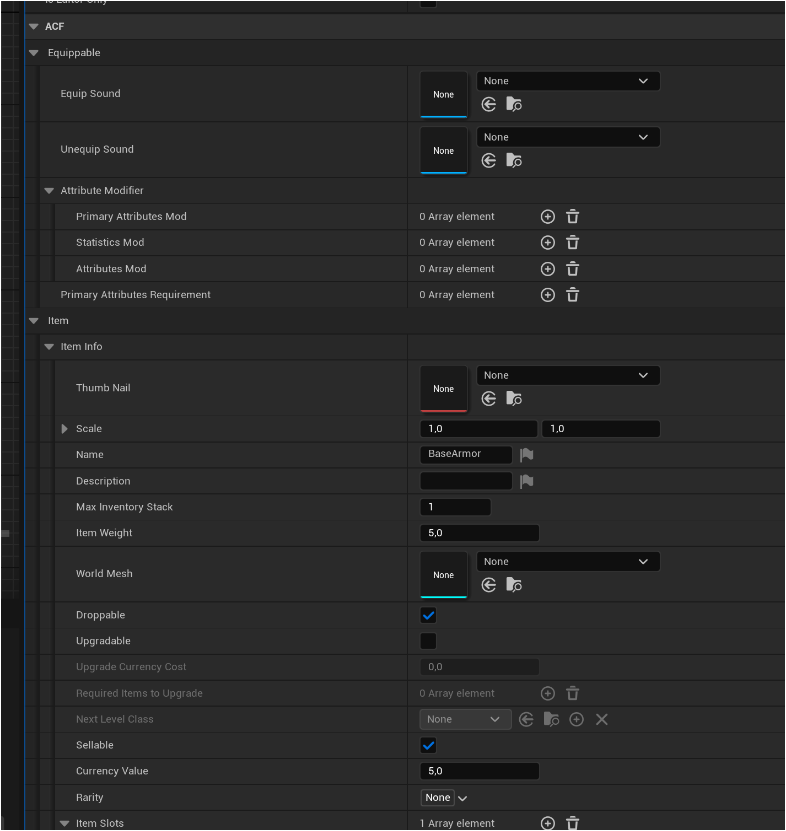The image size is (786, 831).
Task: Uncheck the Sellable option
Action: coord(428,745)
